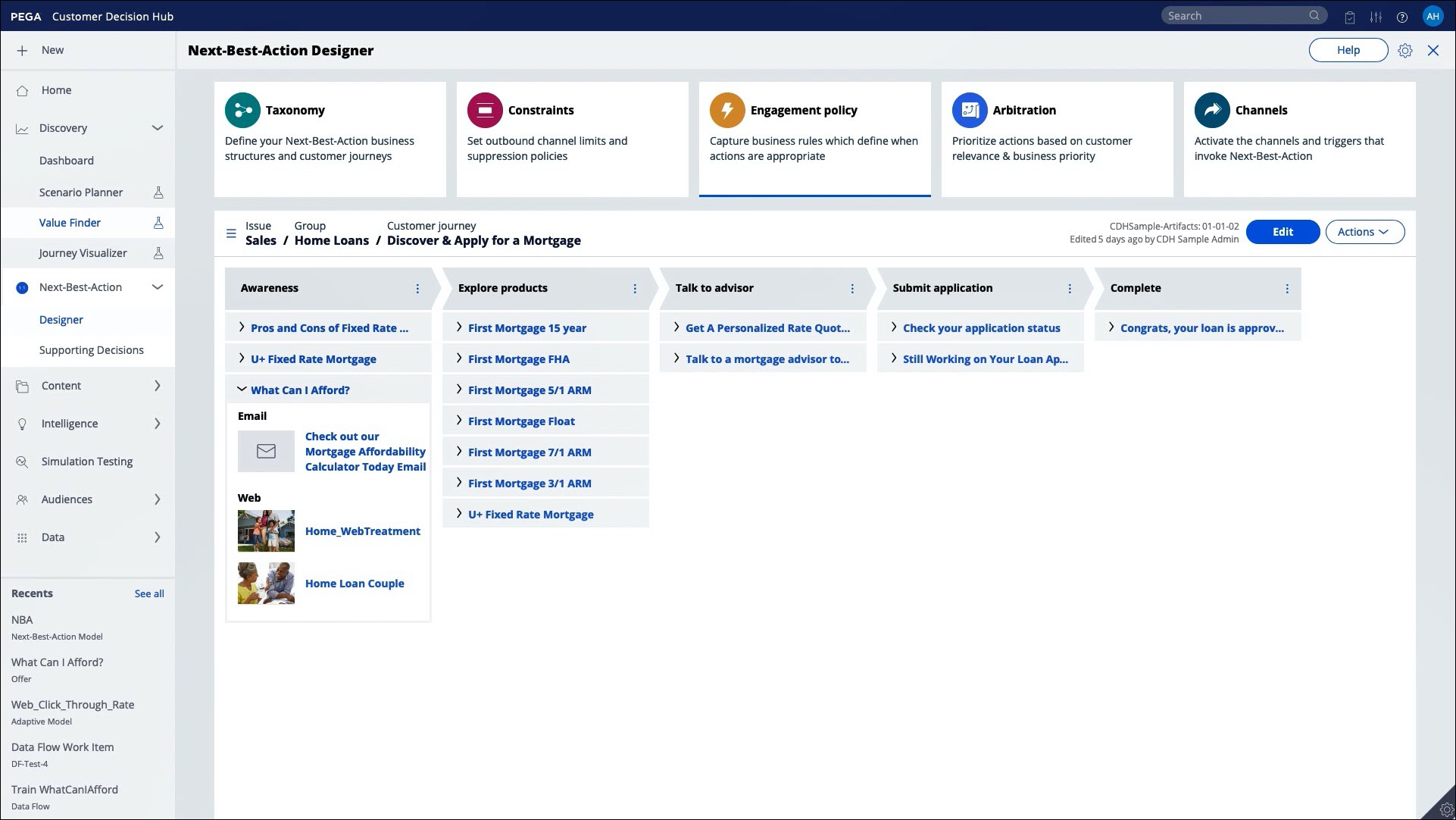1456x820 pixels.
Task: Open the hamburger menu beside Issue
Action: 231,233
